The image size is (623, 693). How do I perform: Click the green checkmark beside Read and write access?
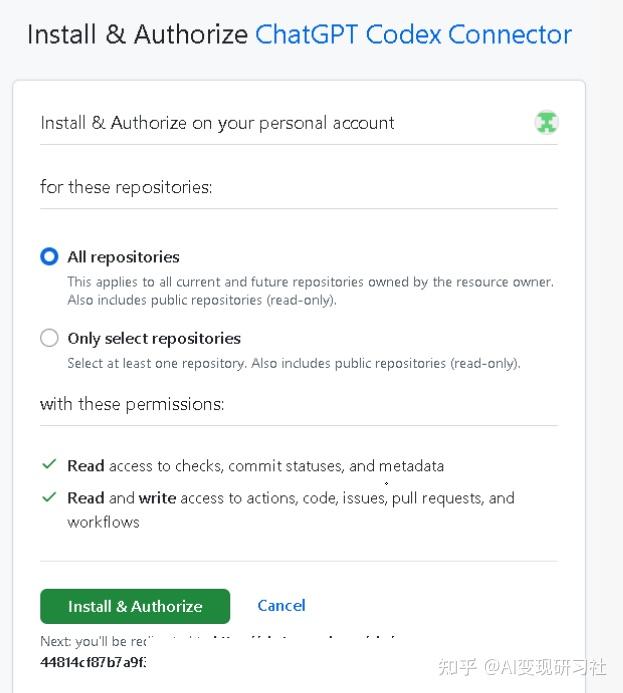pos(49,497)
